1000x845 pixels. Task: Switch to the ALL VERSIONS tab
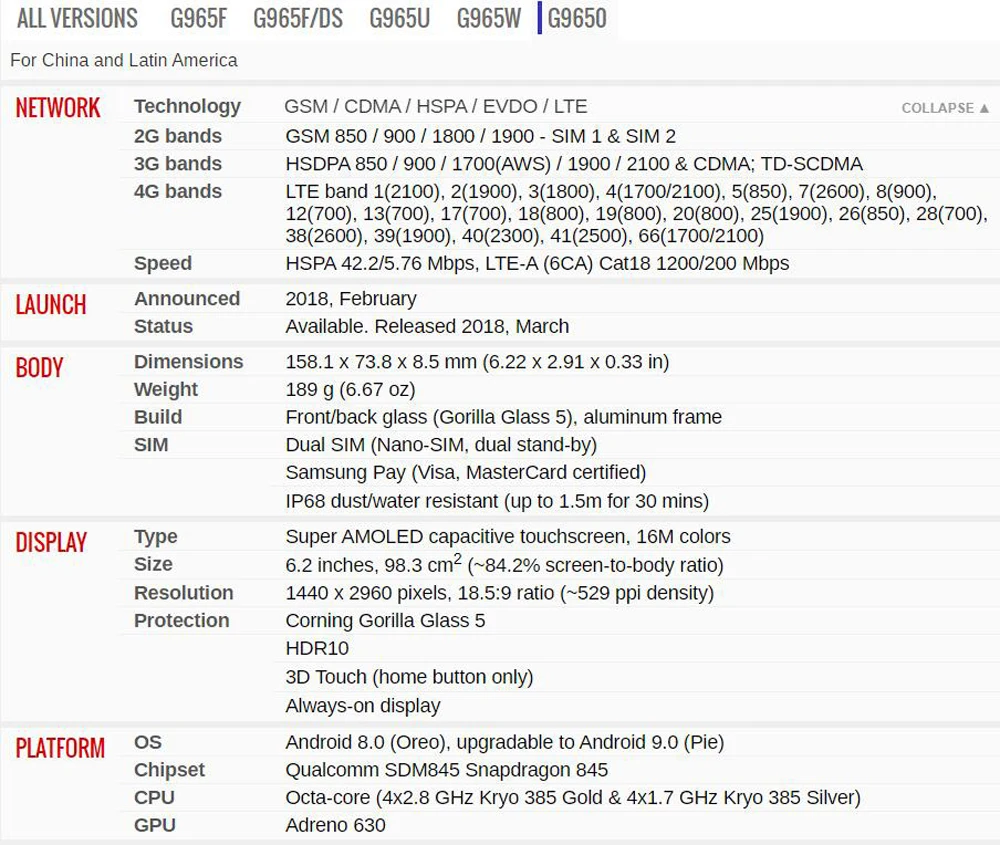click(x=77, y=18)
